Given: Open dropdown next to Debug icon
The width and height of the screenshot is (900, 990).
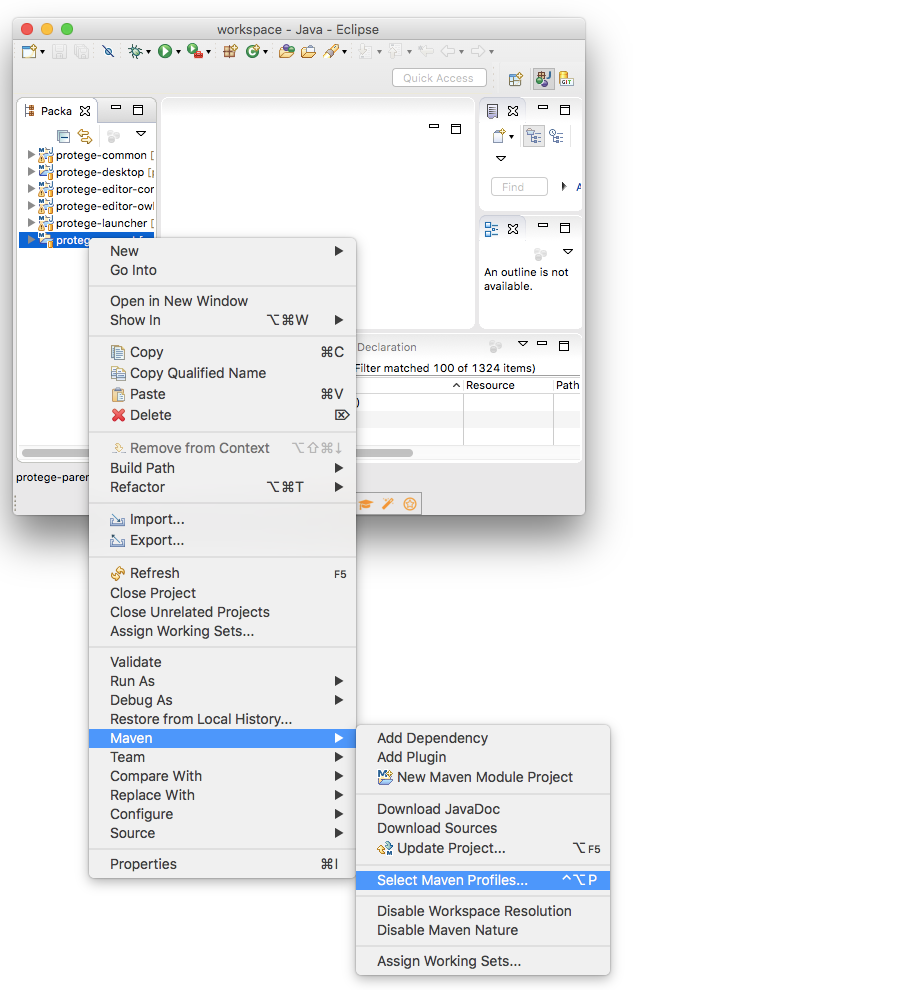Looking at the screenshot, I should 148,52.
